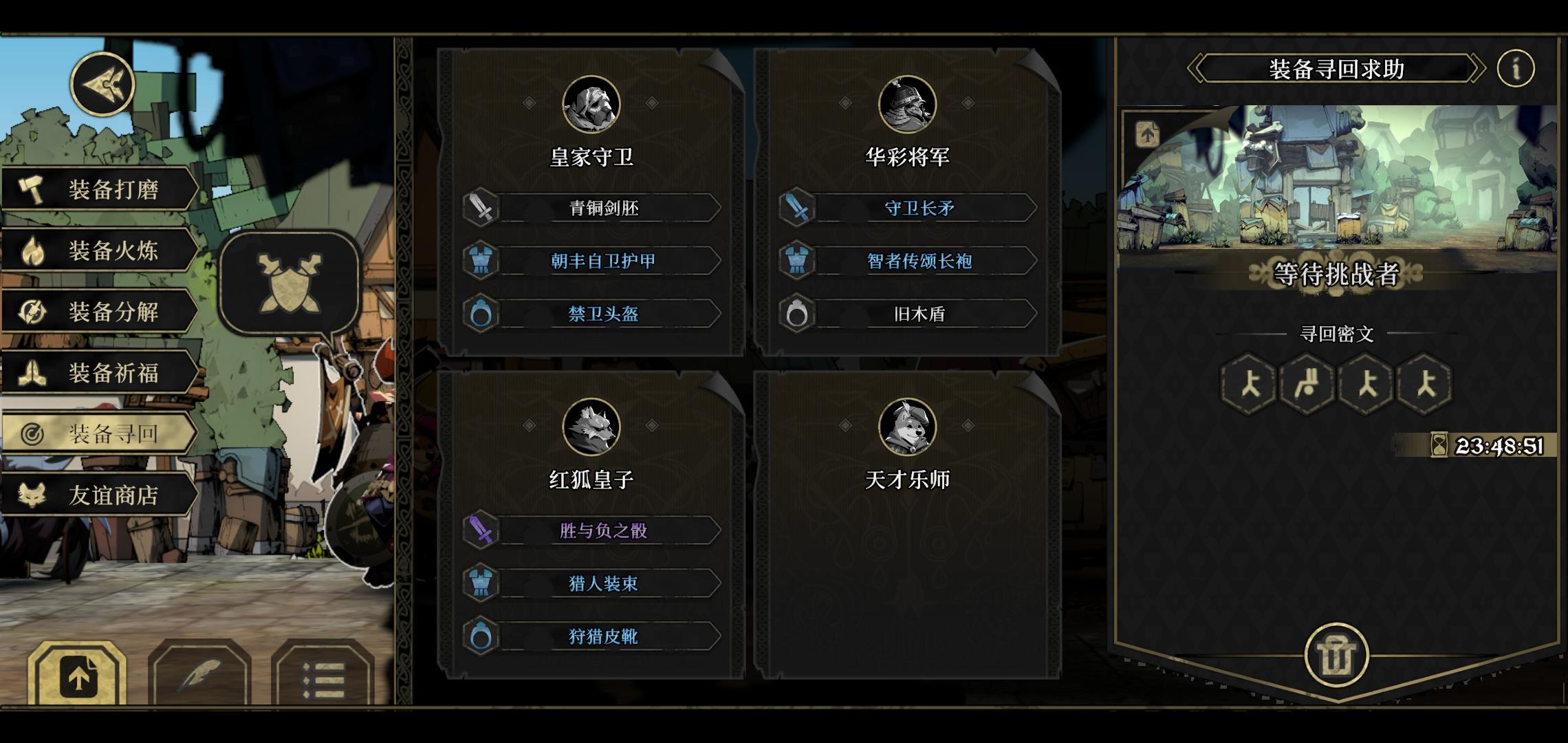Viewport: 1568px width, 743px height.
Task: Open the 装备火炼 menu
Action: coord(100,250)
